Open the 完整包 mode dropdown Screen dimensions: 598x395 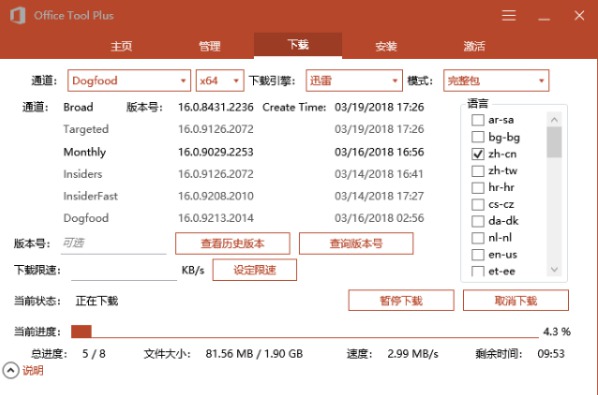coord(496,80)
